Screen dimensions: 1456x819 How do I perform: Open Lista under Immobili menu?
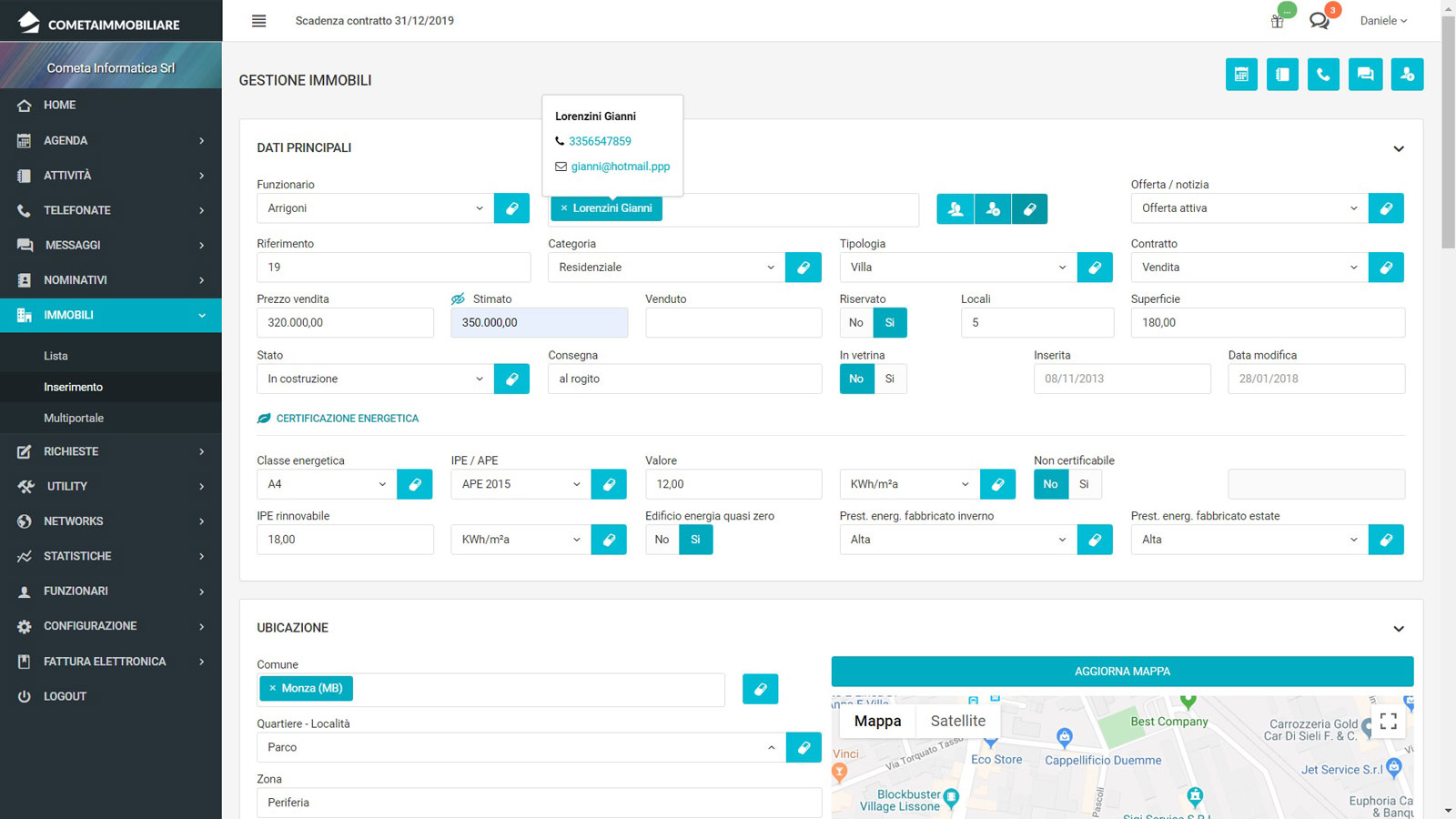tap(56, 356)
